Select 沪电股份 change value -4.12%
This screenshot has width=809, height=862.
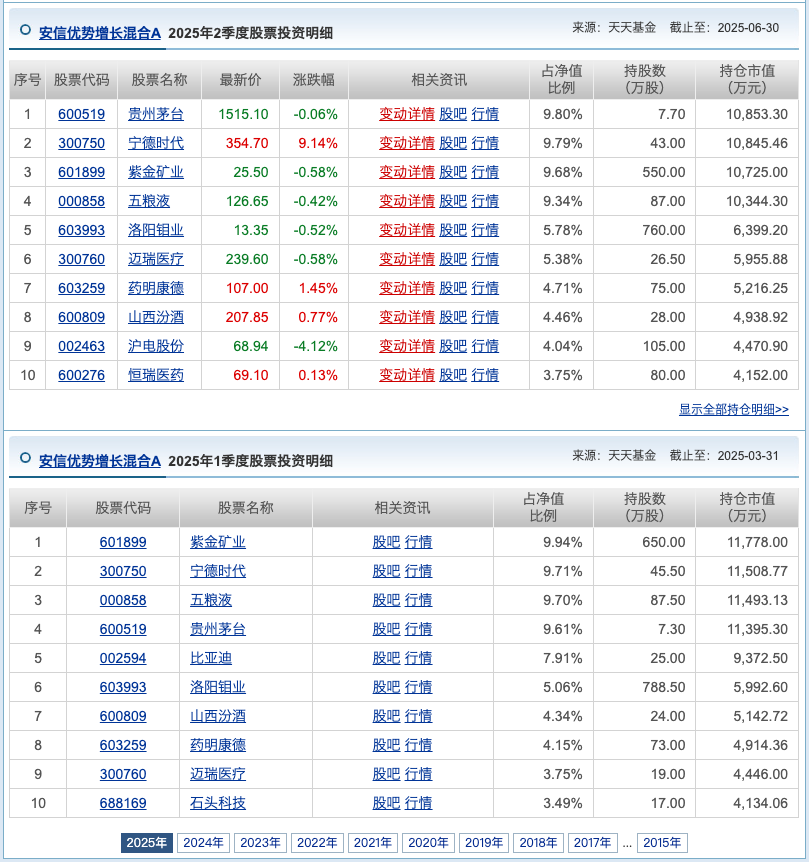[x=315, y=346]
